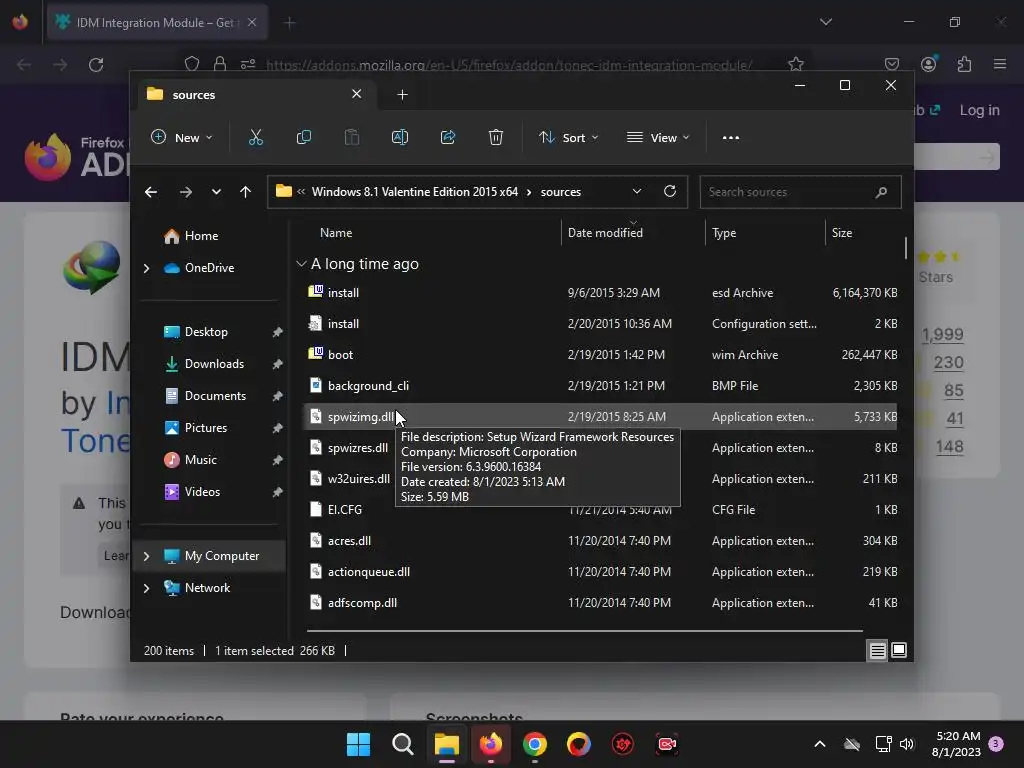
Task: Click the Cut scissors icon in Explorer toolbar
Action: point(255,137)
